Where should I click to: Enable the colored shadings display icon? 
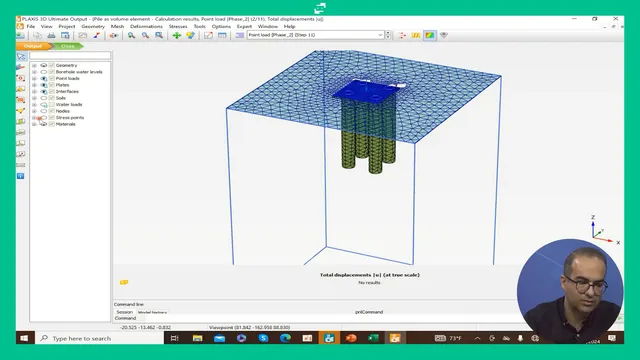429,36
